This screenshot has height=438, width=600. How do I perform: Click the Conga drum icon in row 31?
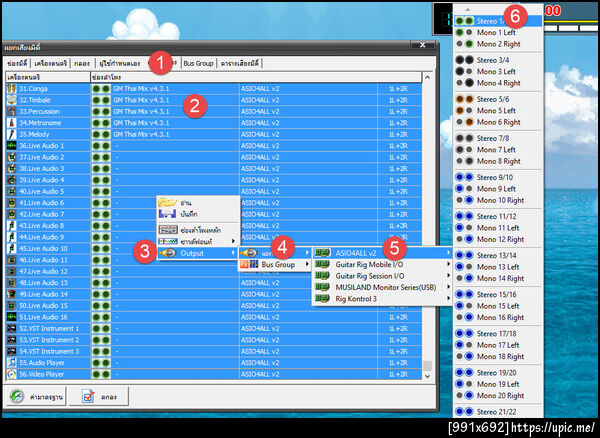point(11,89)
